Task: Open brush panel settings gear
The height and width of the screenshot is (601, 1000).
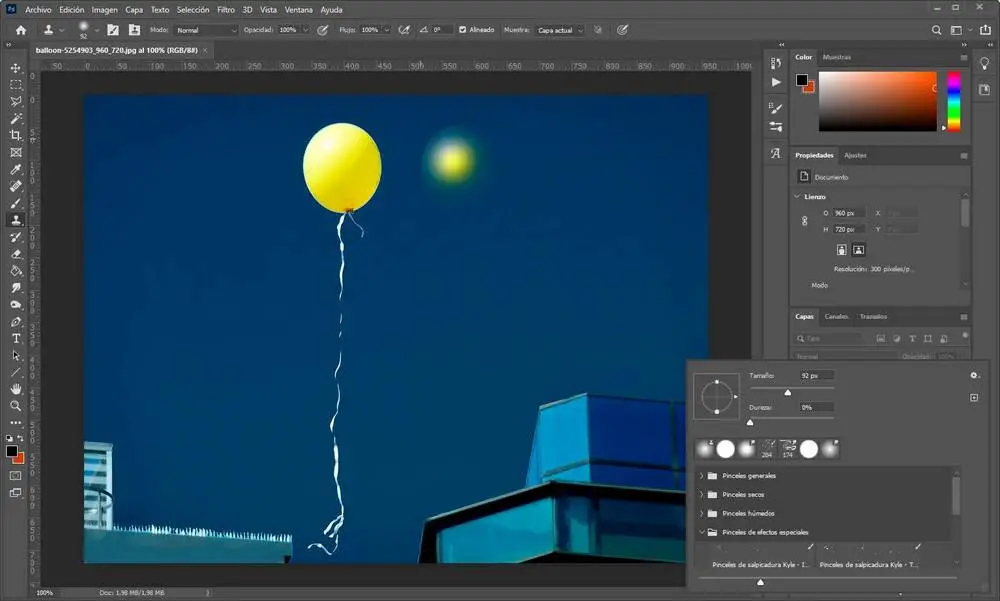Action: click(x=974, y=376)
